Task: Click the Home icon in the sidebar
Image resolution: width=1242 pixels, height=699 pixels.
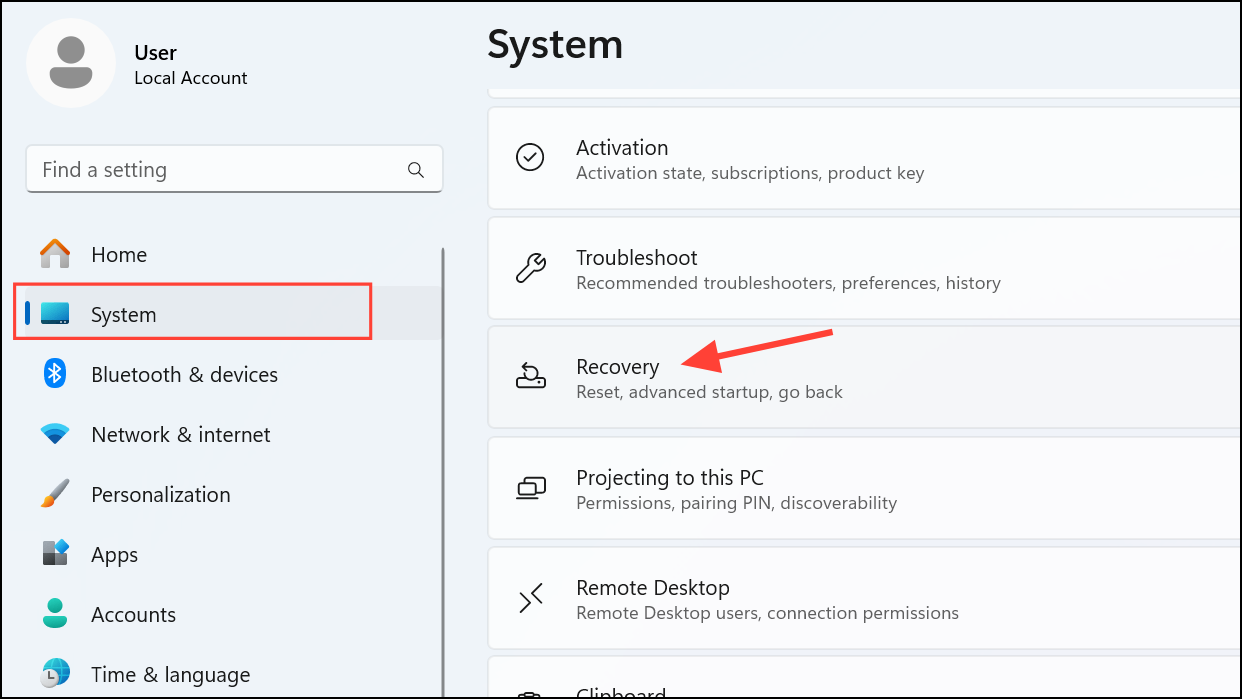Action: coord(53,254)
